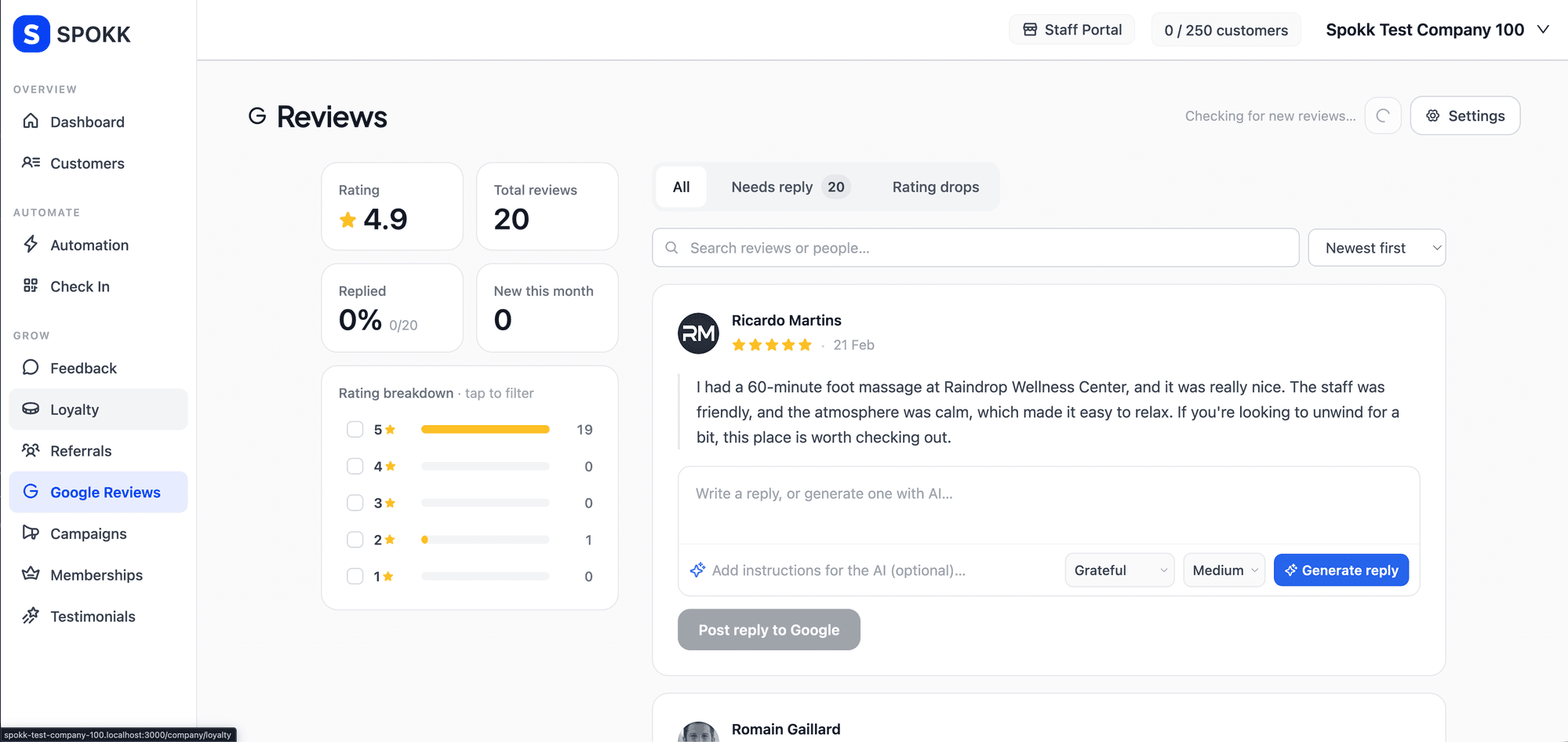Click the Replied 0% card
Image resolution: width=1568 pixels, height=742 pixels.
tap(392, 307)
